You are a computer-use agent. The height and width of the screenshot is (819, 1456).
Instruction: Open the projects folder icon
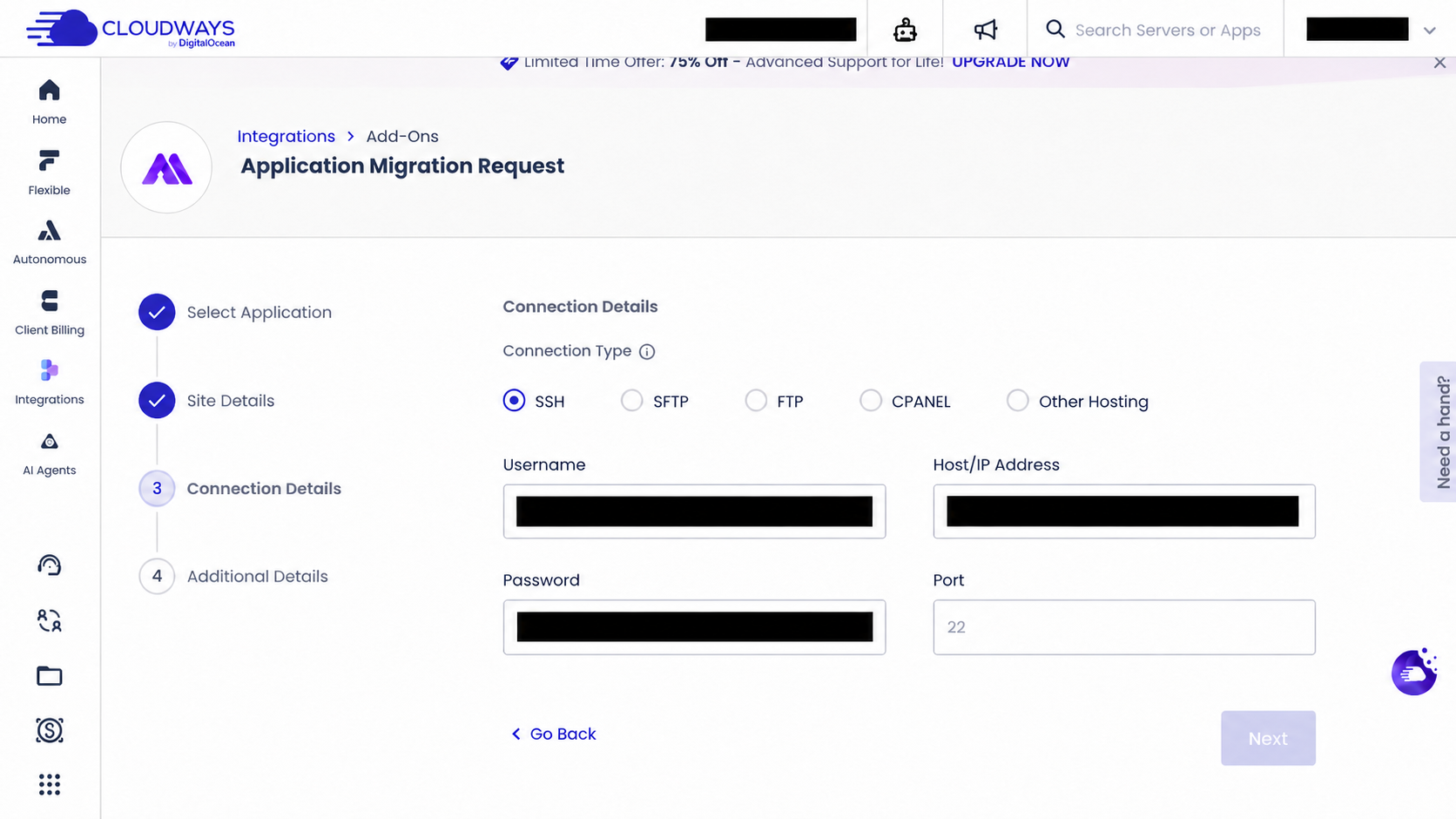pos(50,675)
